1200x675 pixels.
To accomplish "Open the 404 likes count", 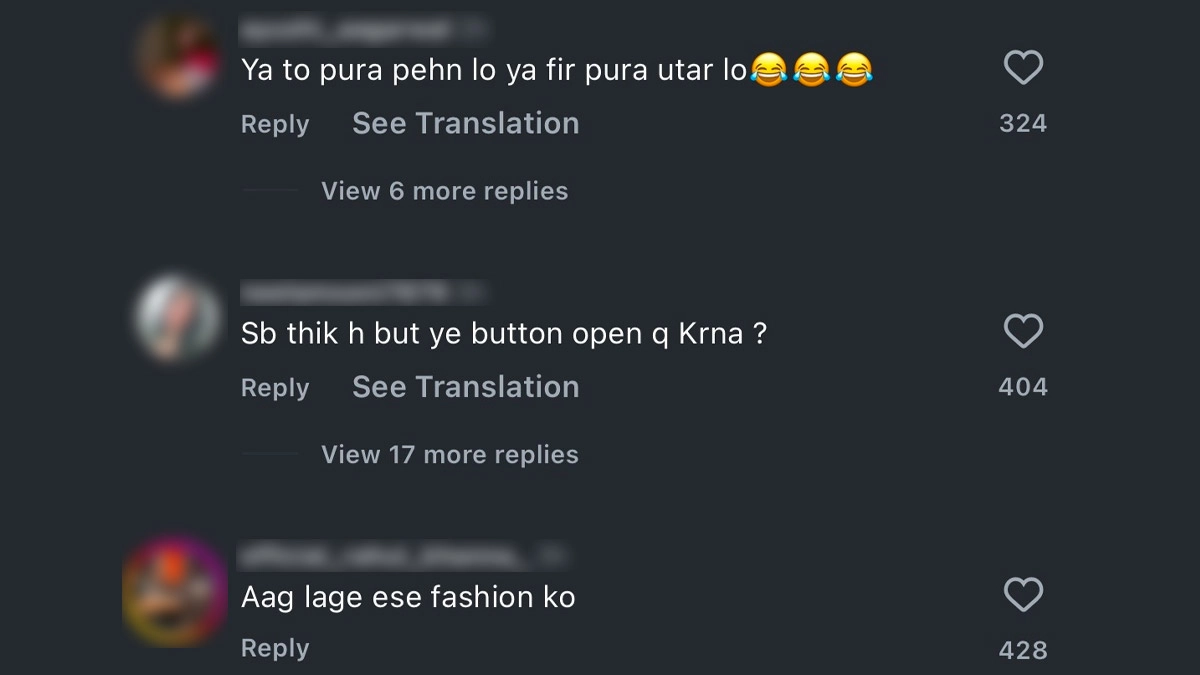I will coord(1022,388).
